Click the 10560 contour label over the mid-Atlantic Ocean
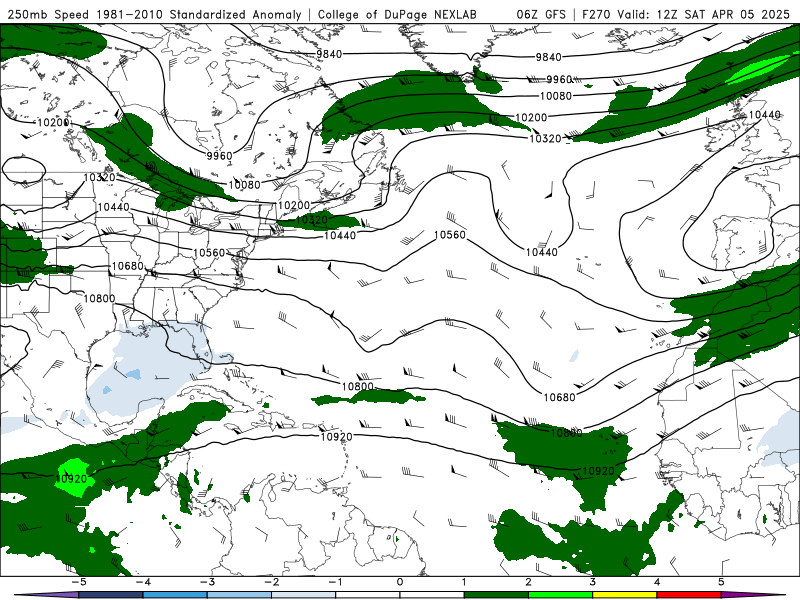 coord(450,235)
